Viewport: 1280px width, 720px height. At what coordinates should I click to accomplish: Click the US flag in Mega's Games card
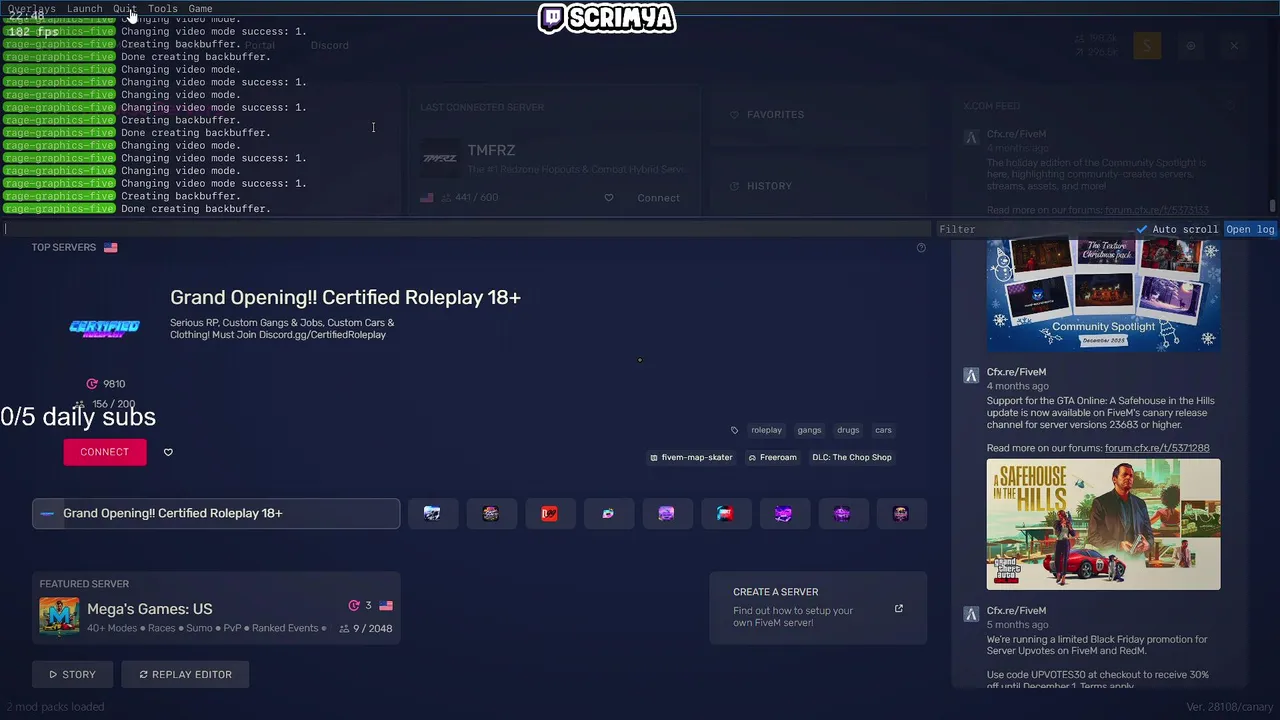(x=386, y=606)
